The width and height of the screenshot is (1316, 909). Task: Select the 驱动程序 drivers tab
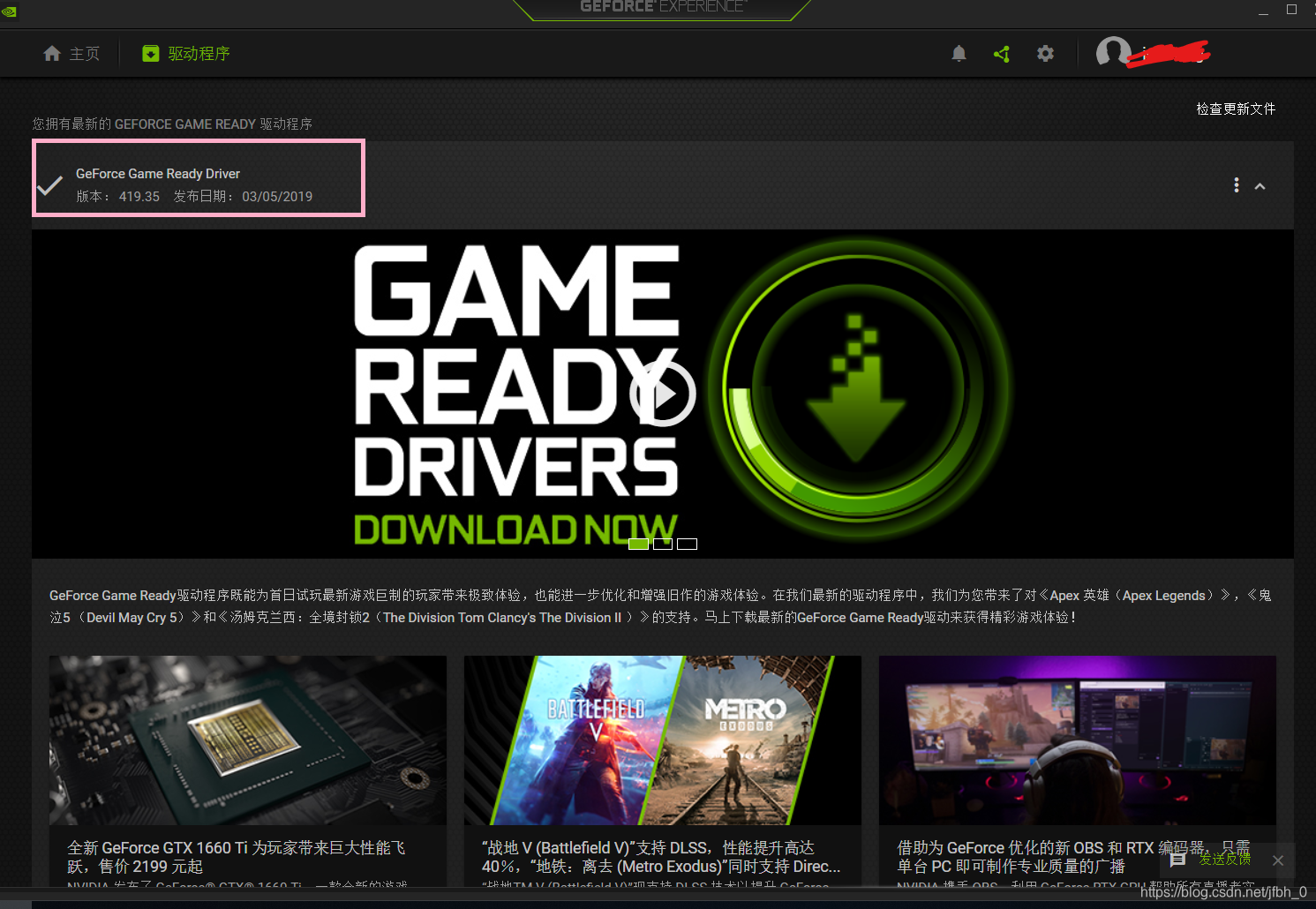click(185, 54)
